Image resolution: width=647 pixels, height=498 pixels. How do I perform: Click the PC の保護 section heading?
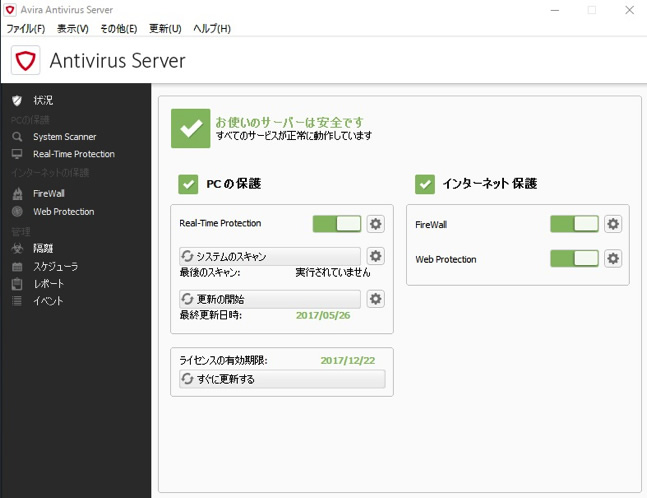[234, 184]
